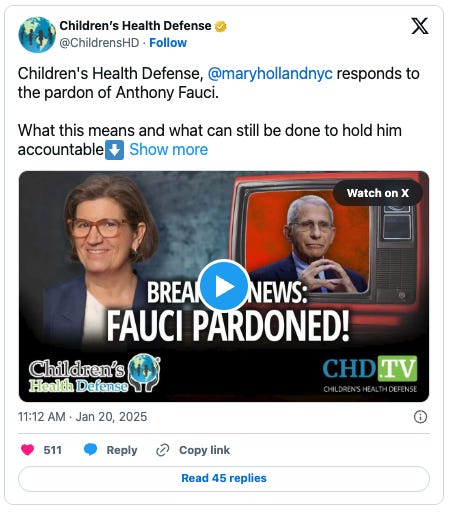Image resolution: width=449 pixels, height=513 pixels.
Task: Follow the ChildrensHD account
Action: coord(168,43)
